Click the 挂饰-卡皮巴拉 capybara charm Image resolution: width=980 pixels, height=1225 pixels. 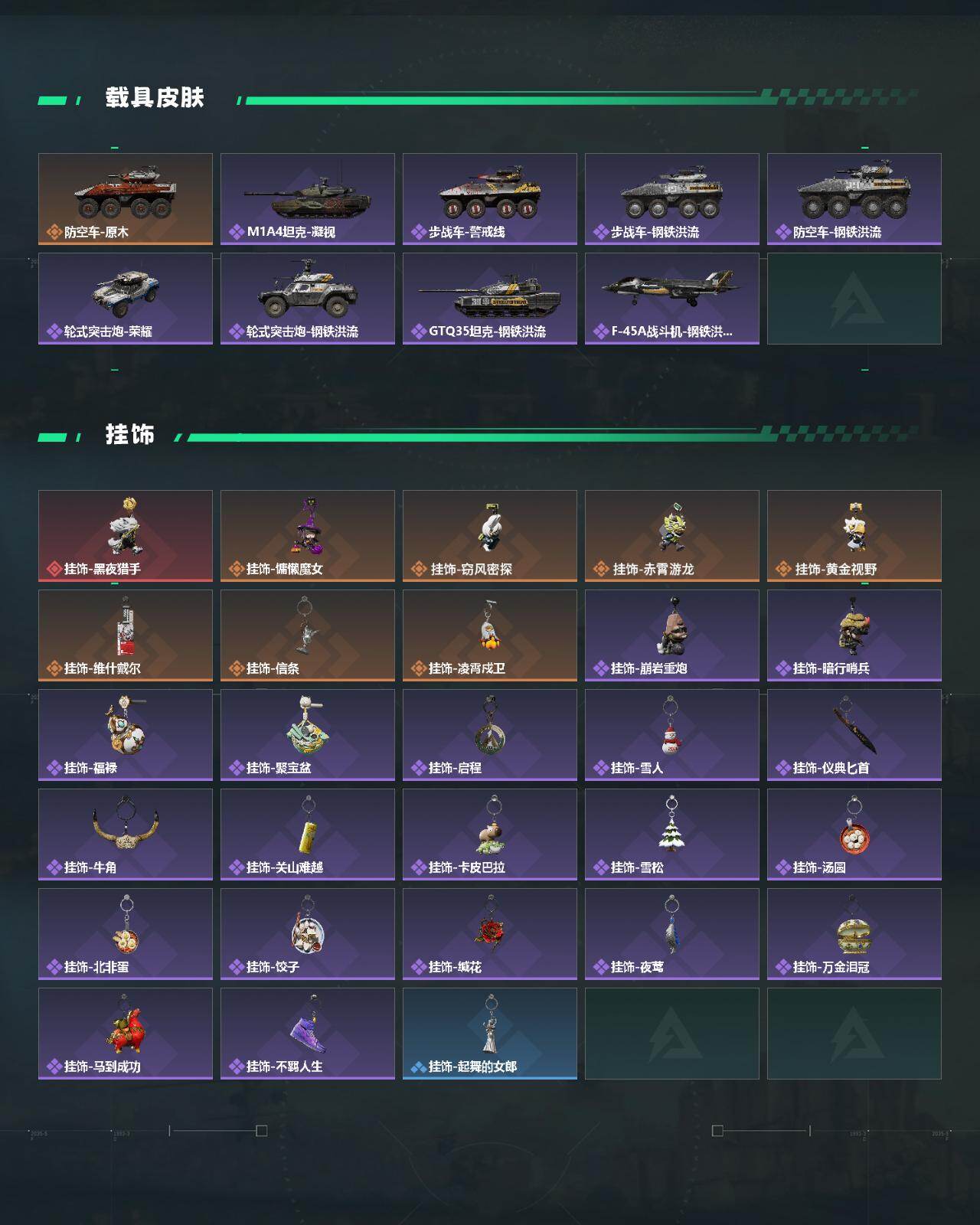pos(490,835)
